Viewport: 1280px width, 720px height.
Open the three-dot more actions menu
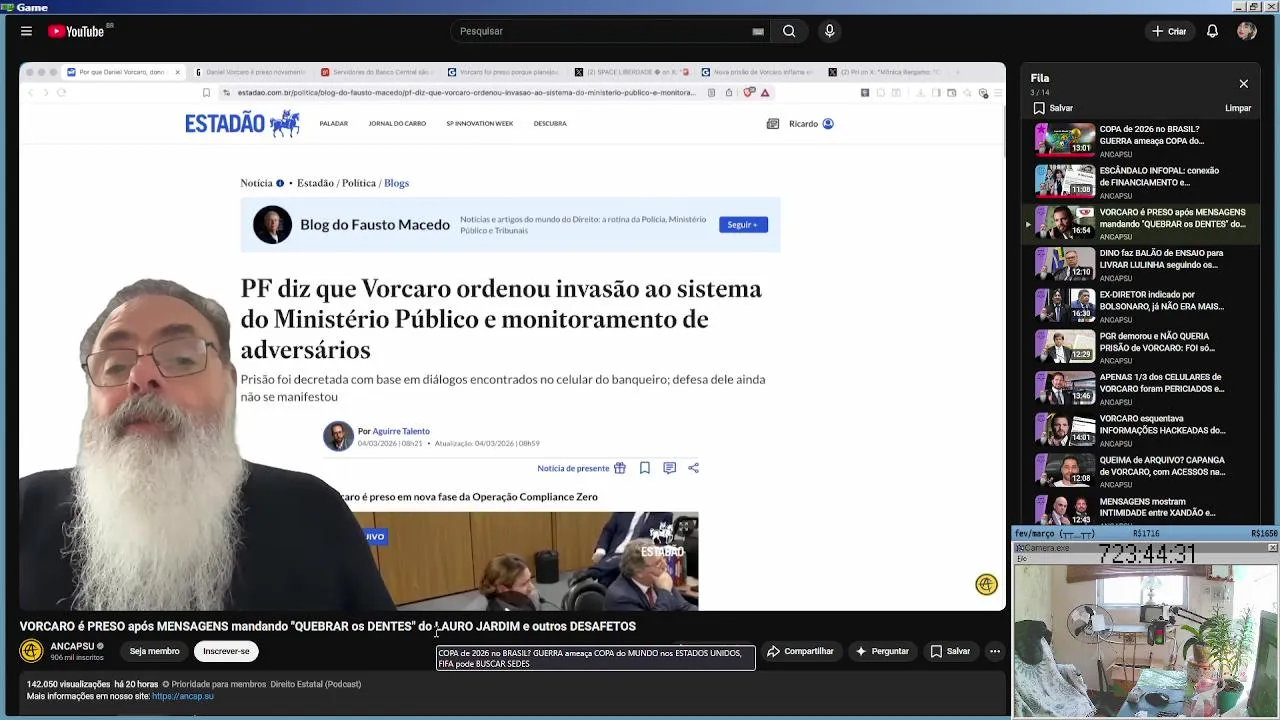995,651
